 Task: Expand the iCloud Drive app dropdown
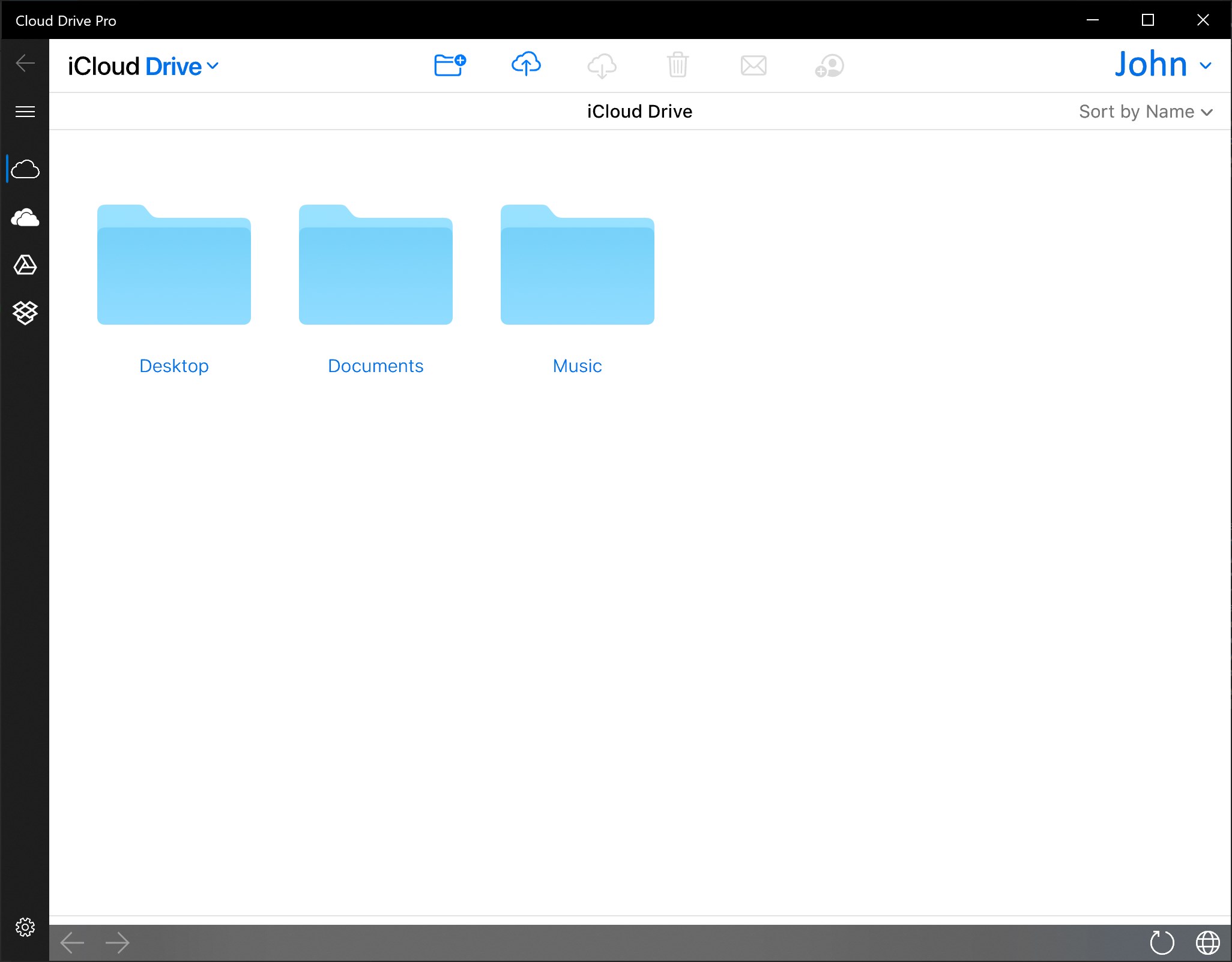pos(143,66)
